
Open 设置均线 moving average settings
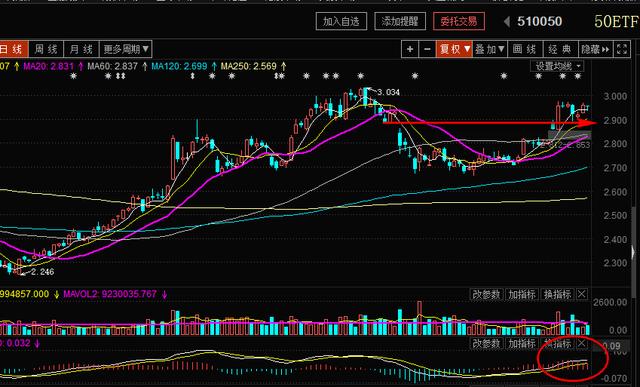[557, 66]
